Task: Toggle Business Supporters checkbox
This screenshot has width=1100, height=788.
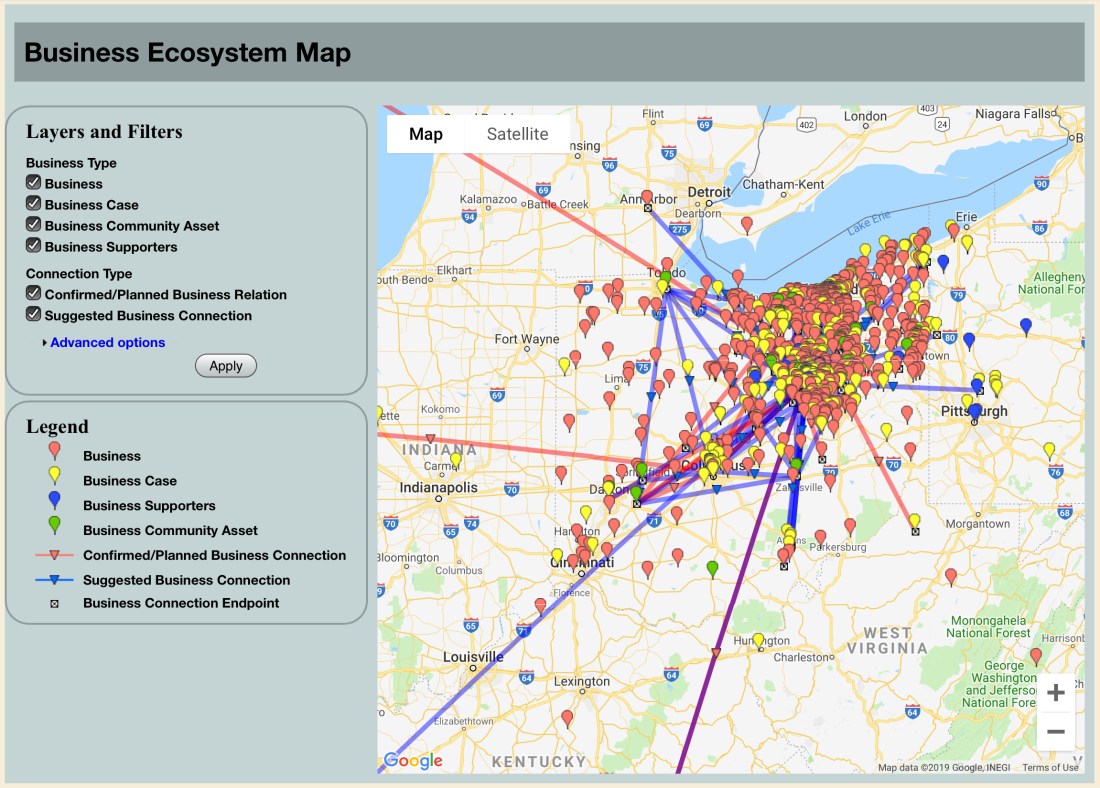Action: (34, 246)
